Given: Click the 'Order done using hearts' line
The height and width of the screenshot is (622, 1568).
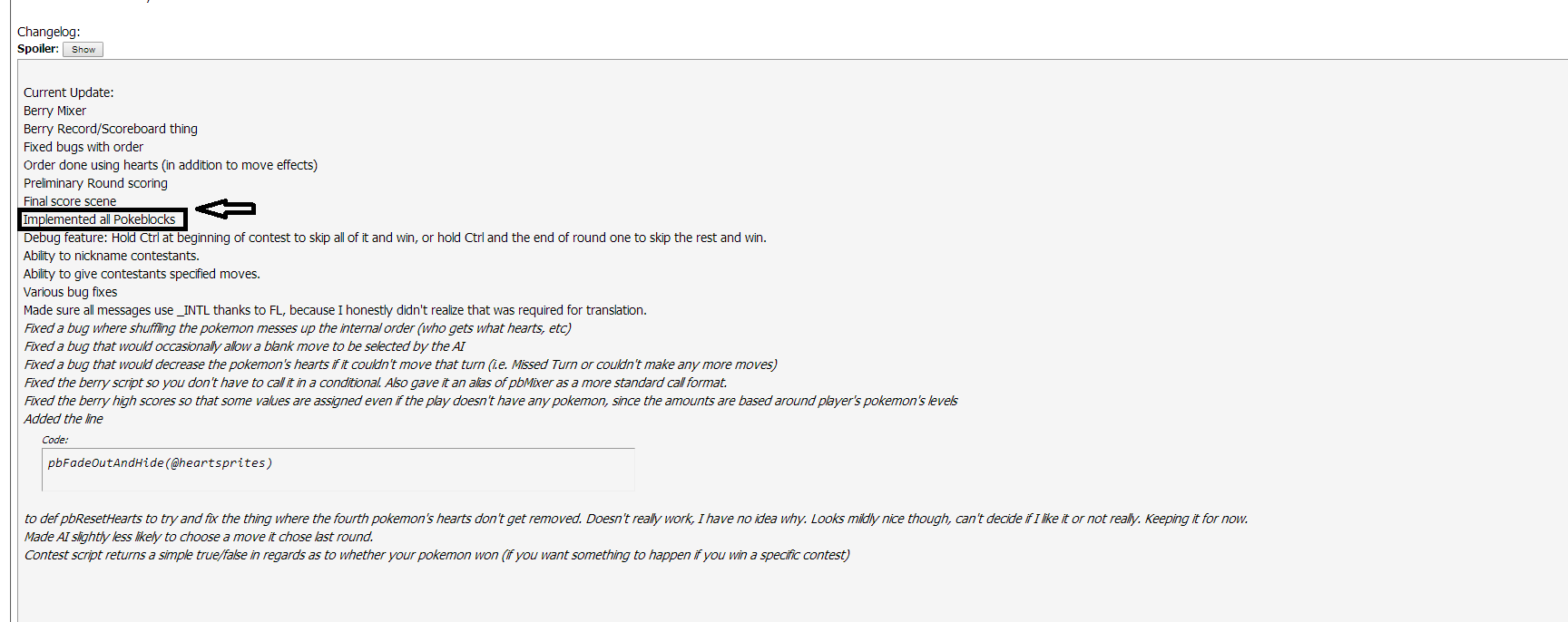Looking at the screenshot, I should click(170, 165).
